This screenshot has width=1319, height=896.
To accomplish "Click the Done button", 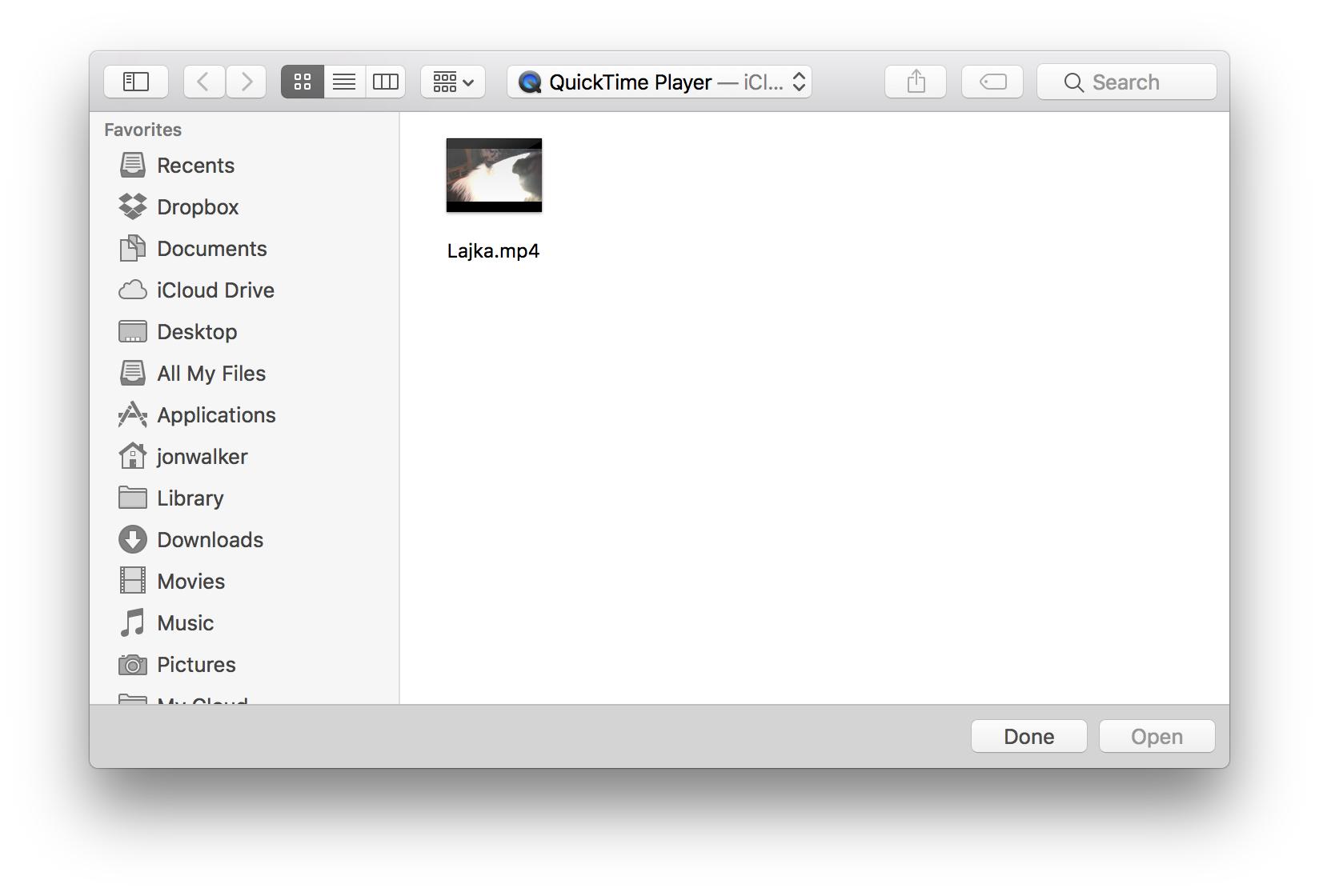I will [x=1029, y=736].
